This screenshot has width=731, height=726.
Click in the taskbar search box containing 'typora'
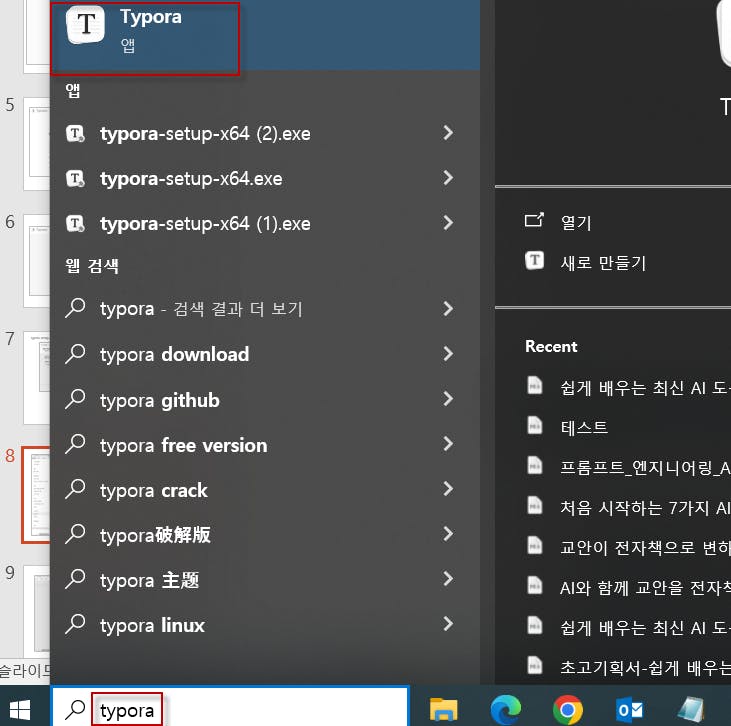click(x=230, y=707)
